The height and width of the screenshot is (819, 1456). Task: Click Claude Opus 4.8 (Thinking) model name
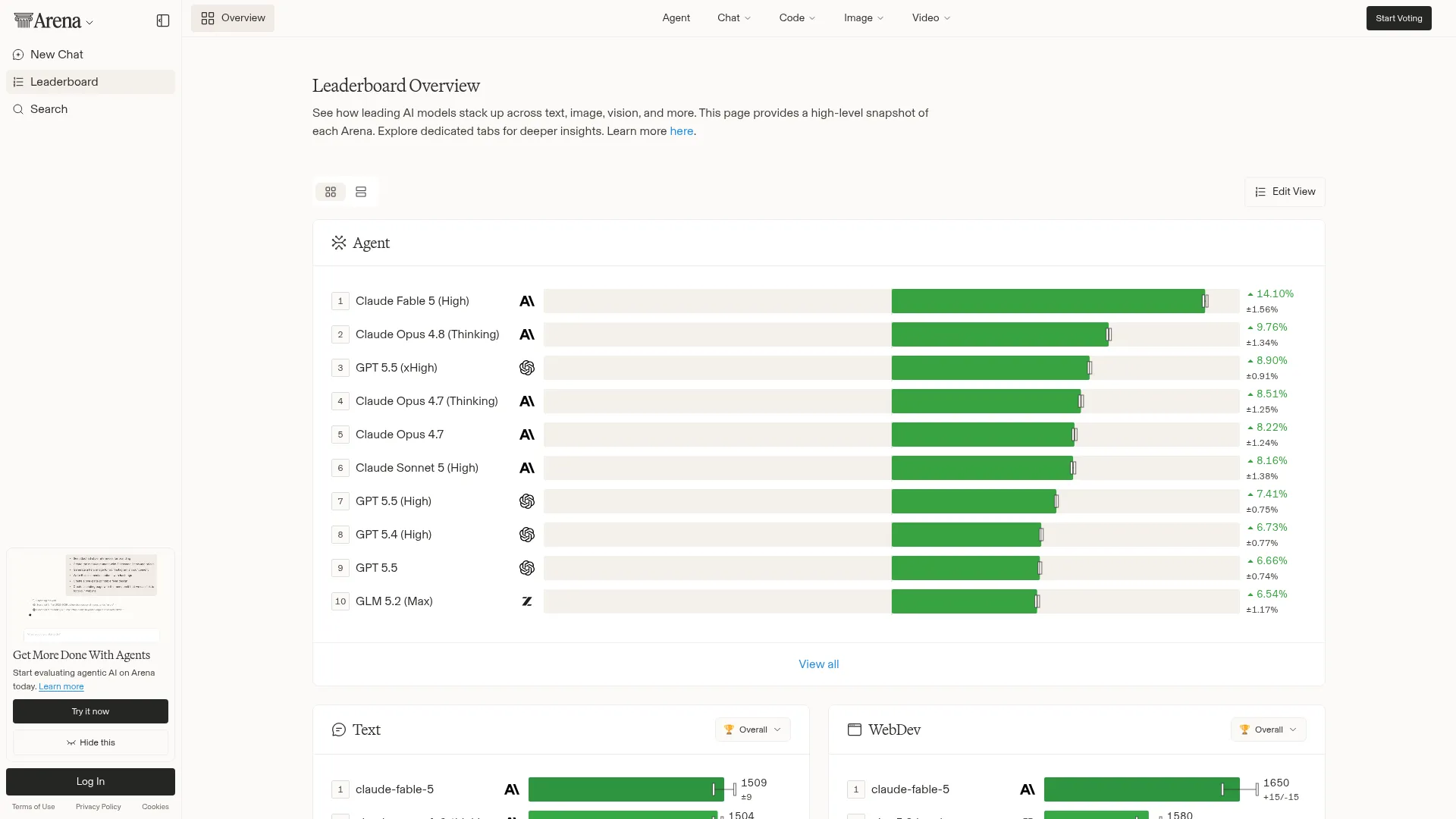[x=428, y=334]
